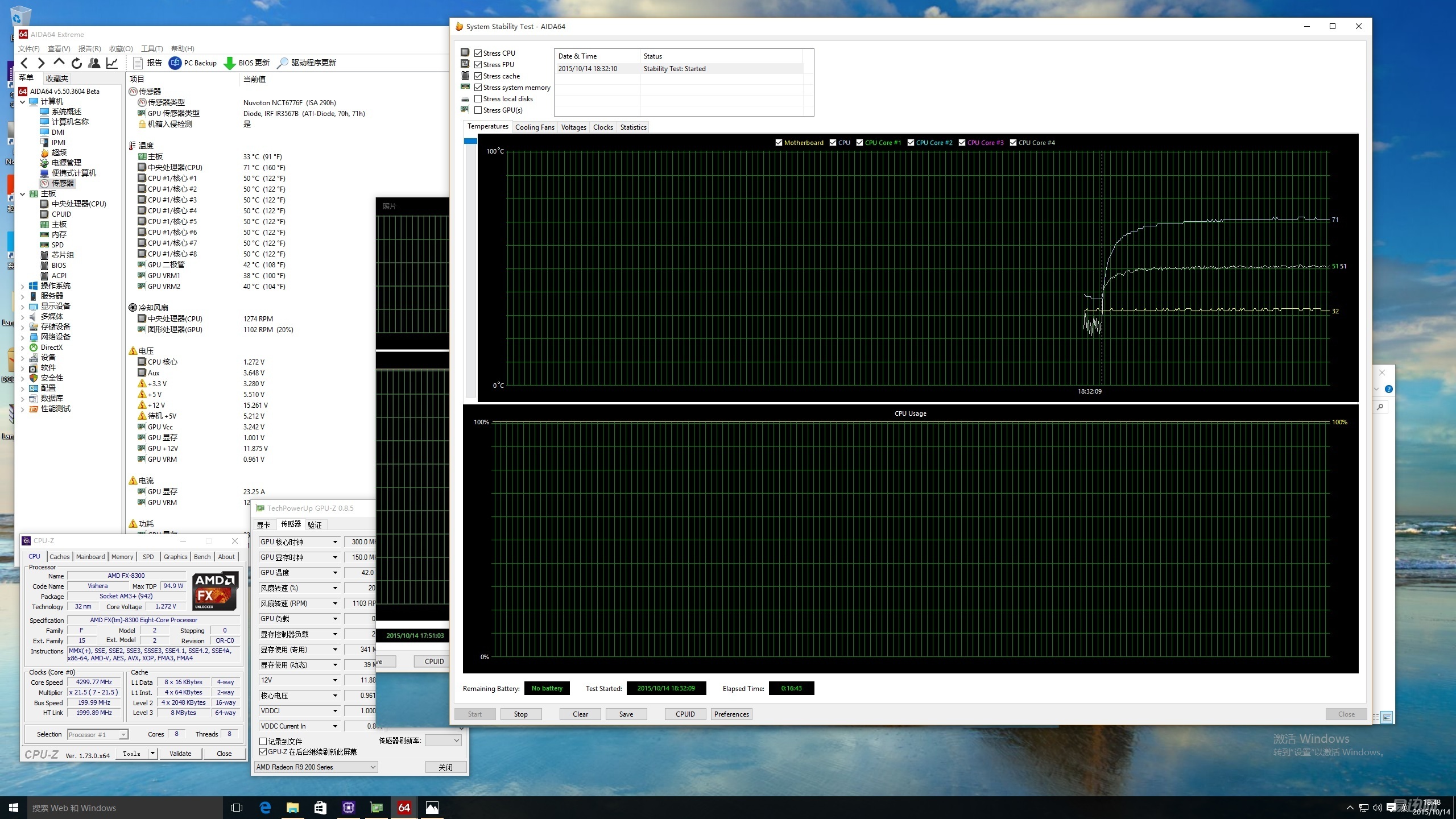Image resolution: width=1456 pixels, height=819 pixels.
Task: Click the AIDA64 refresh toolbar icon
Action: tap(77, 63)
